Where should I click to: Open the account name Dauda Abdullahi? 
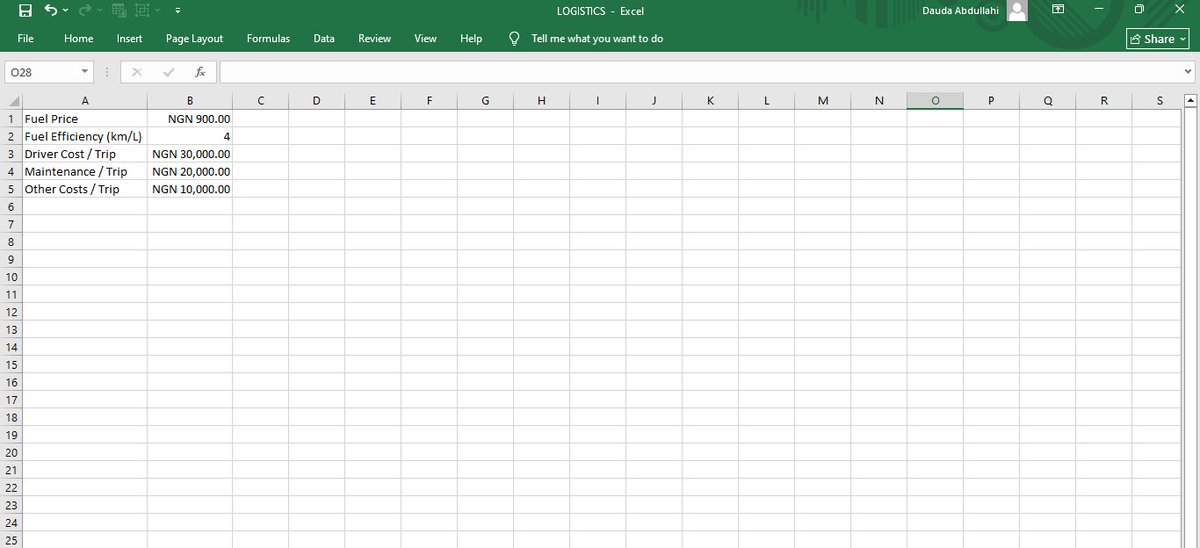959,10
